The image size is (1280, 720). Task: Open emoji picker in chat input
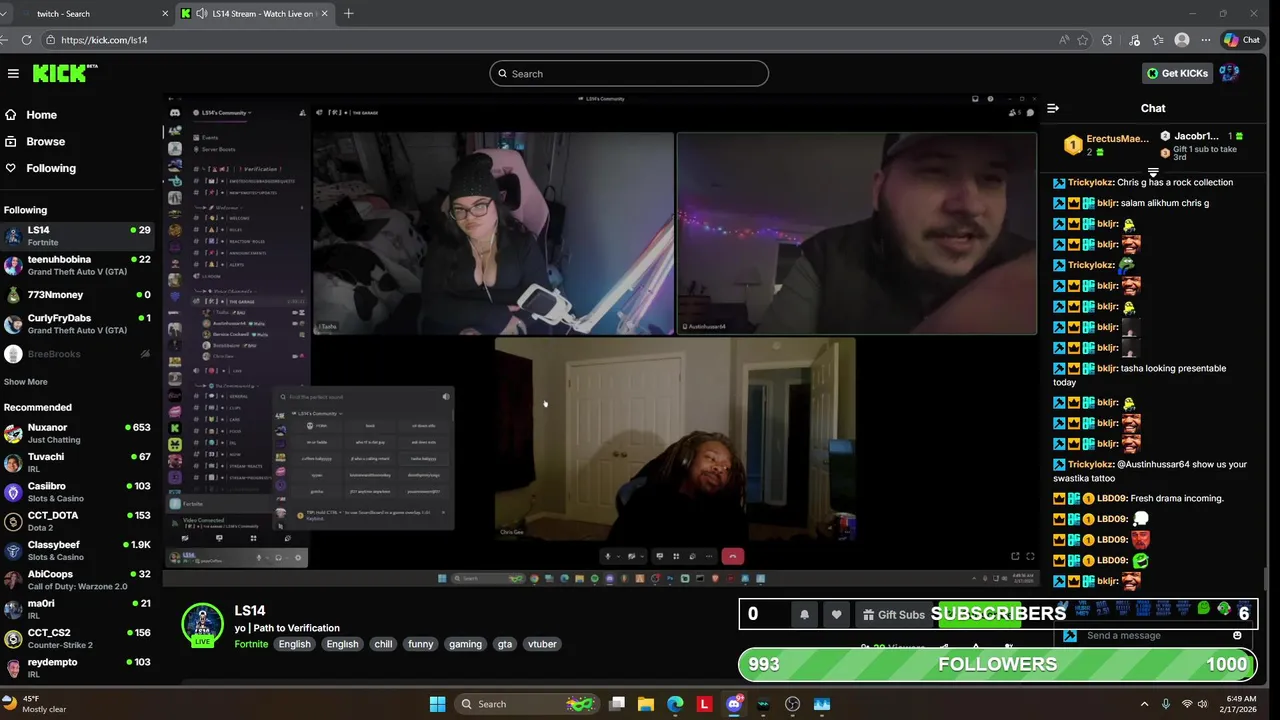(1237, 636)
